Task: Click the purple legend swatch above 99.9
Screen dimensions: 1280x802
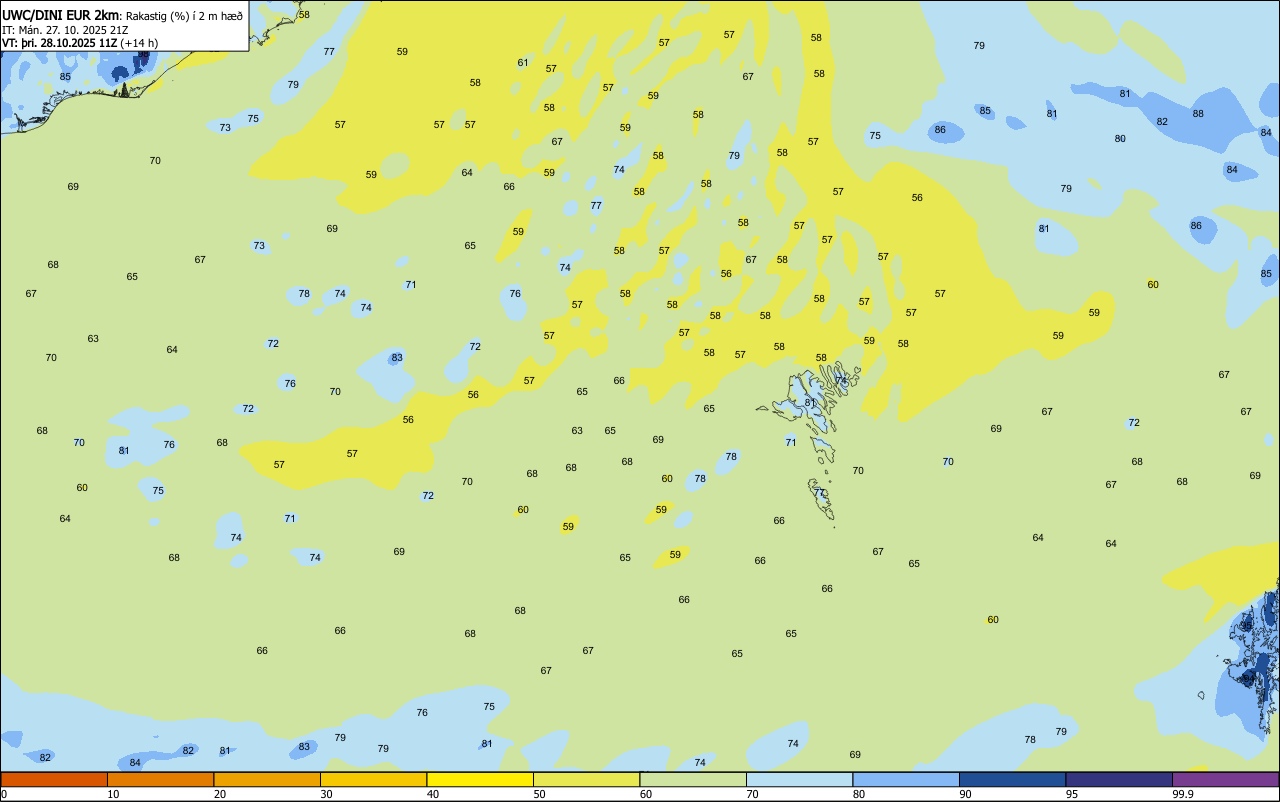Action: point(1225,779)
